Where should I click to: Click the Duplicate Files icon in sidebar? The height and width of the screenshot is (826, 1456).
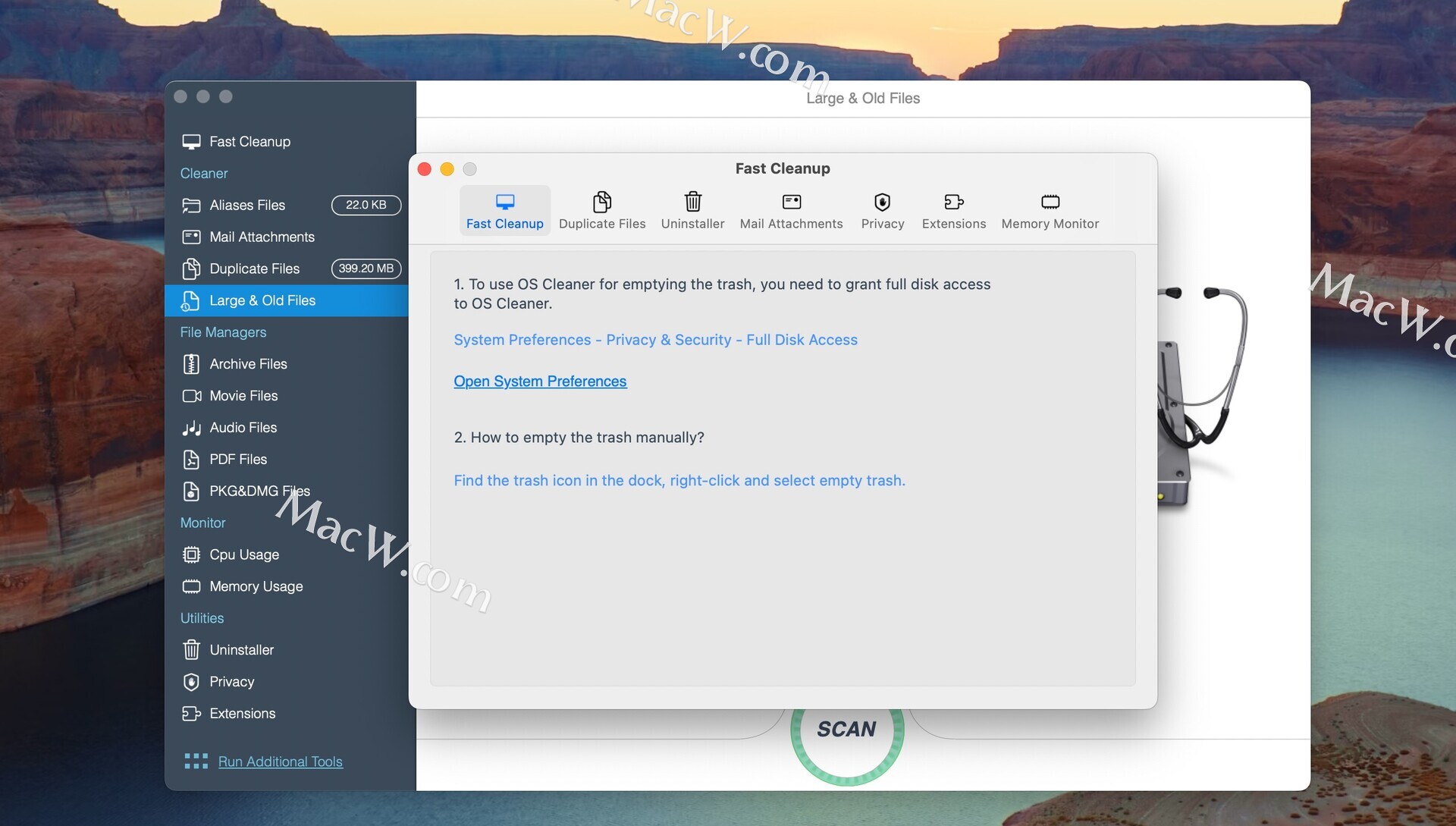click(191, 269)
